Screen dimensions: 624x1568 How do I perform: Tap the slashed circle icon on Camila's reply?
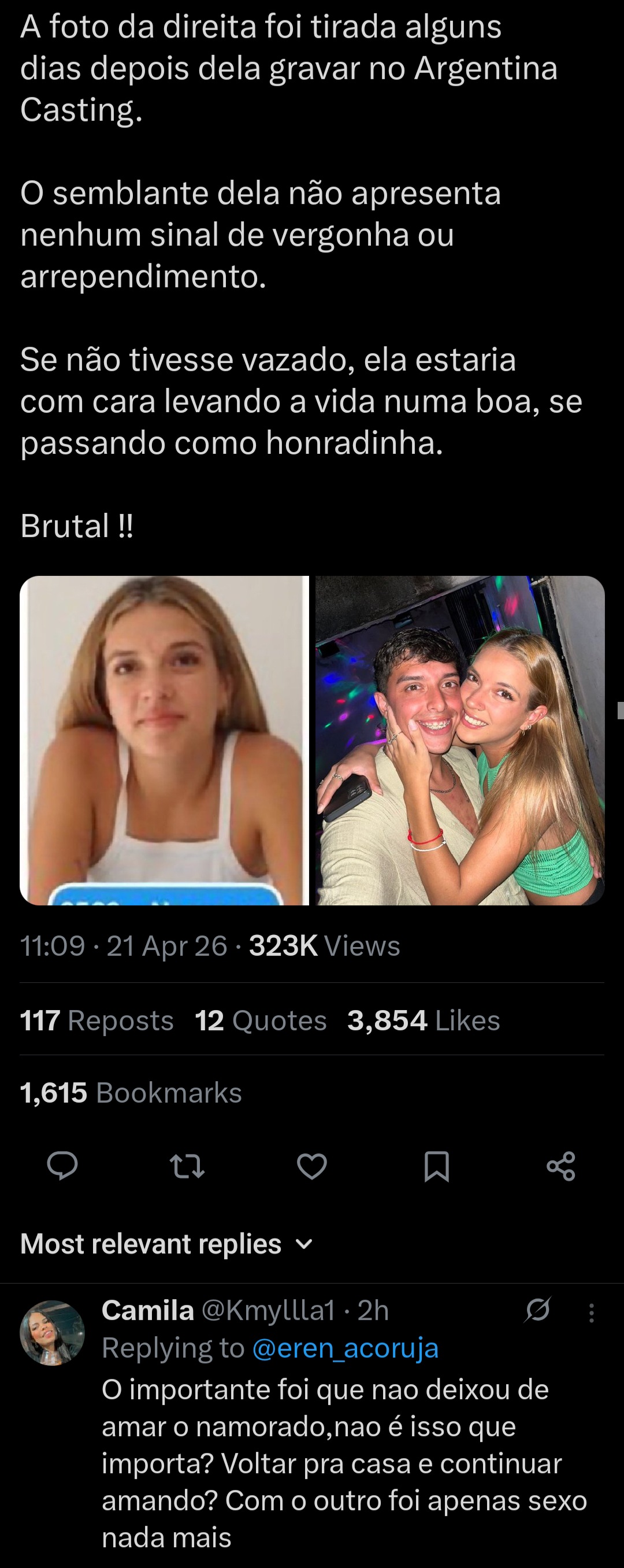coord(538,1310)
